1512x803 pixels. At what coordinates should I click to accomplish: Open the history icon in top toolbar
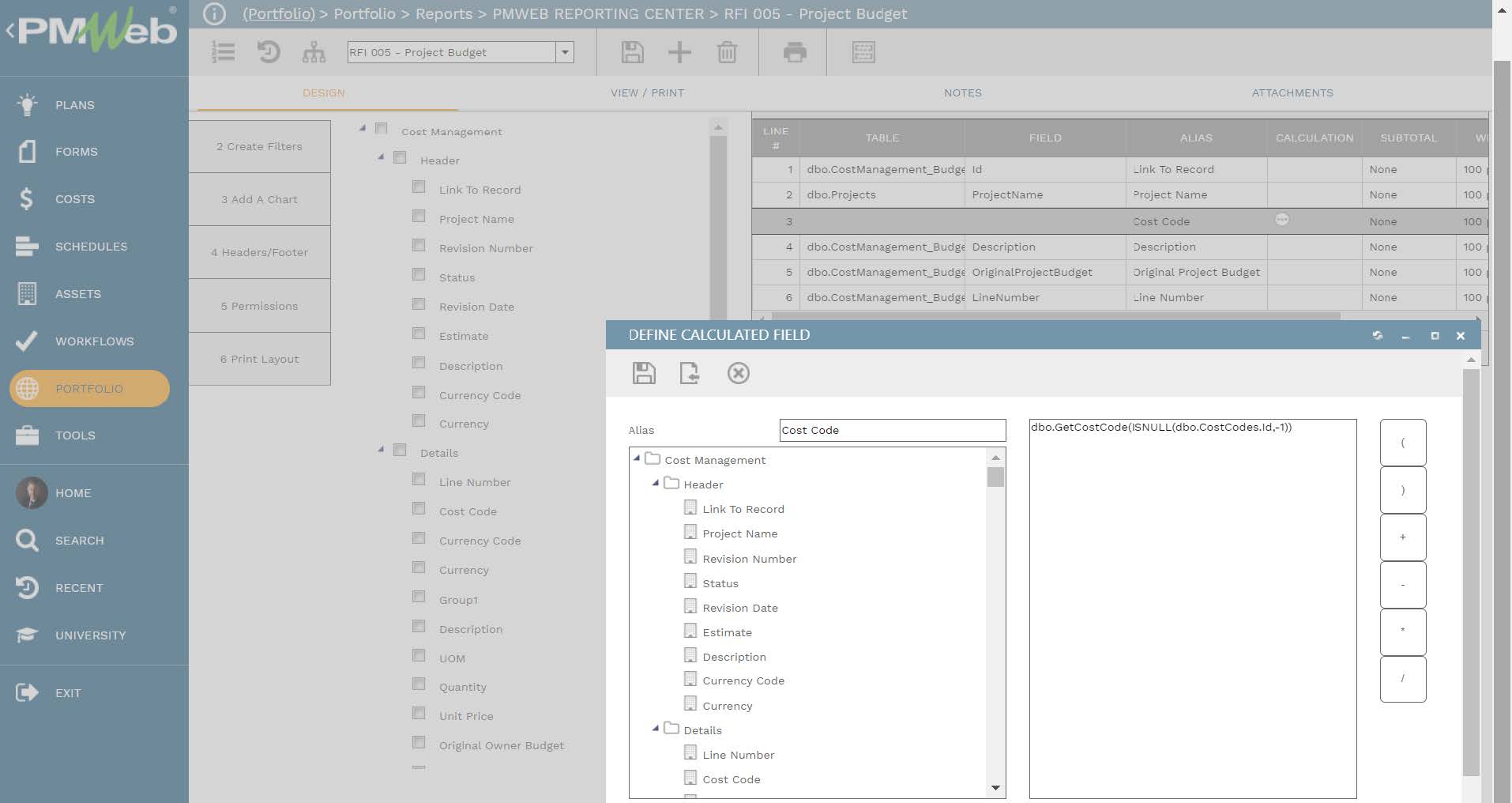(269, 52)
